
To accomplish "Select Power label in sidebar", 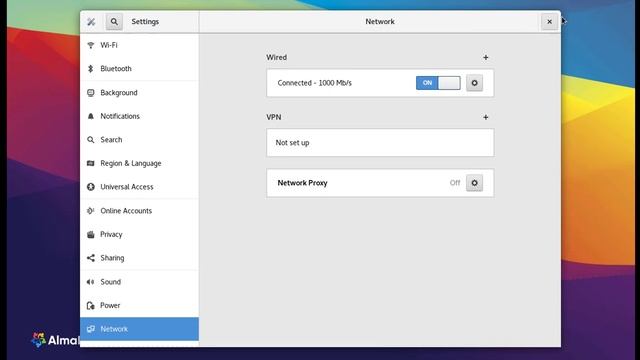I will click(x=110, y=305).
